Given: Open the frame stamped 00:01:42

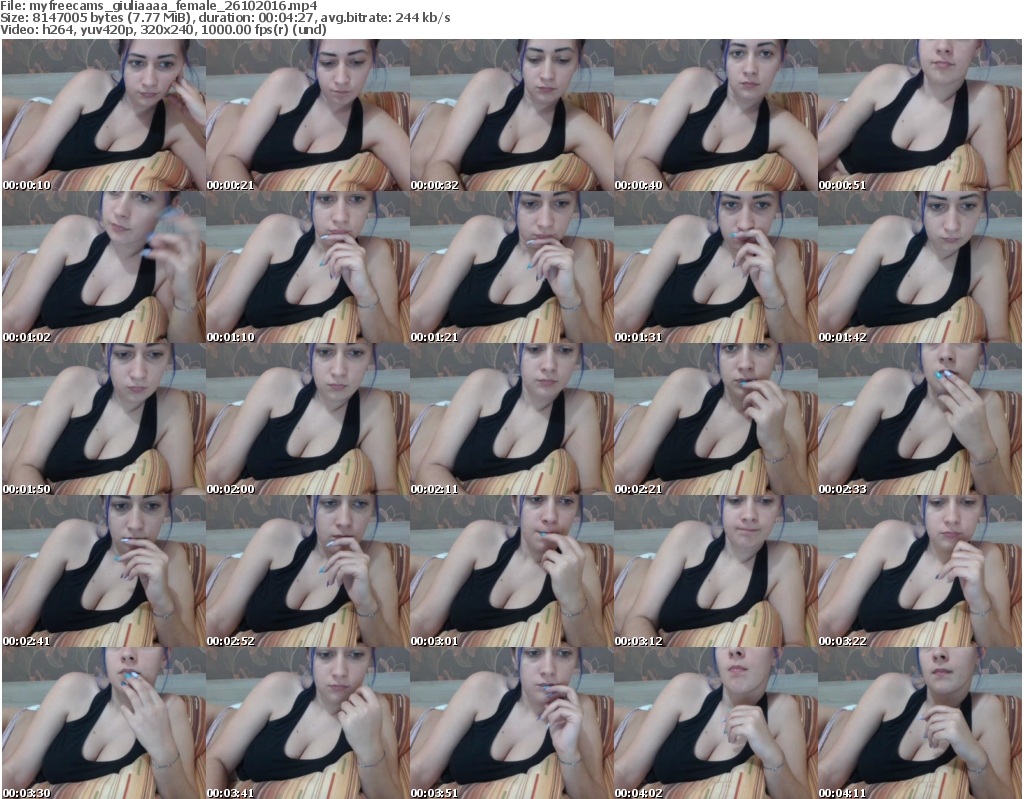Looking at the screenshot, I should [920, 267].
